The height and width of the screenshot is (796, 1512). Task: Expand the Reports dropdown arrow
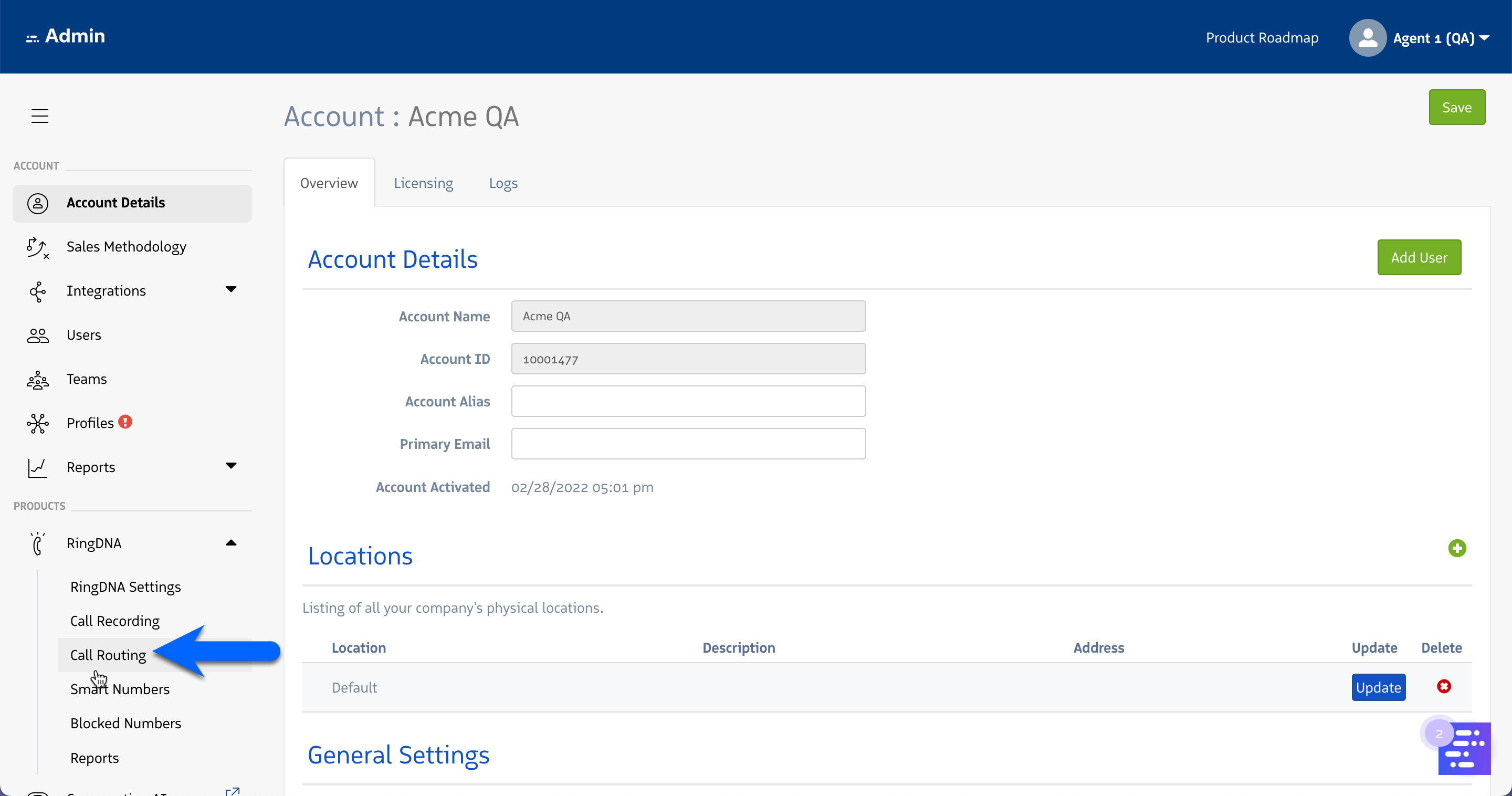pos(230,466)
